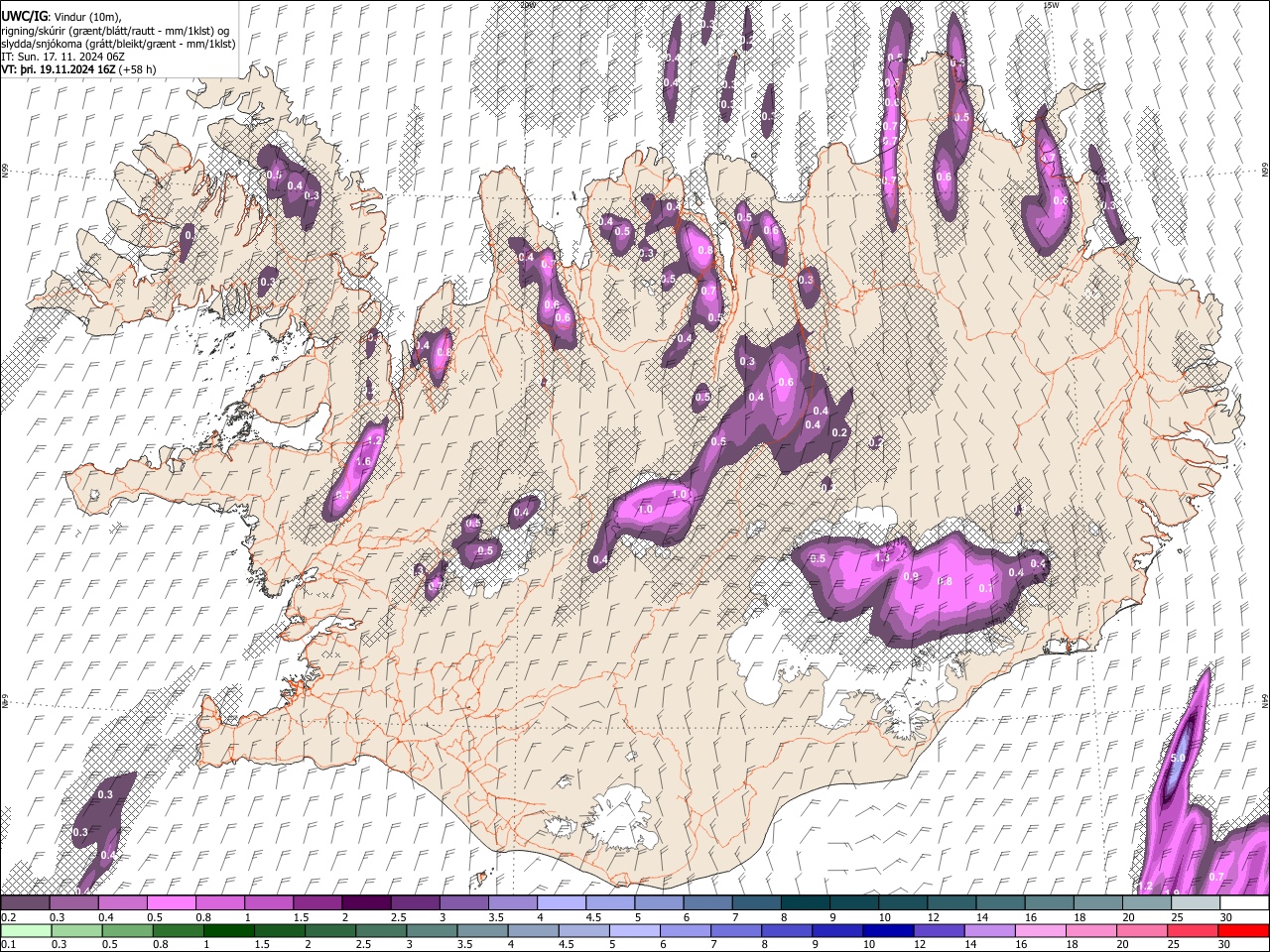Click the '14' label in the lower legend row
This screenshot has width=1270, height=952.
(x=970, y=946)
